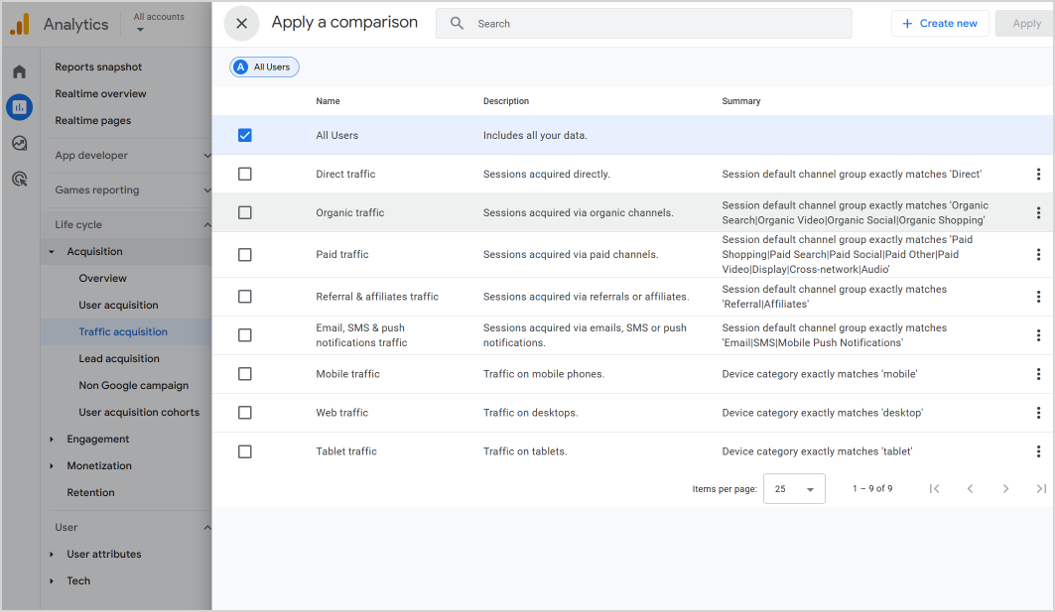The height and width of the screenshot is (612, 1055).
Task: Go to previous page of comparisons
Action: [x=970, y=489]
